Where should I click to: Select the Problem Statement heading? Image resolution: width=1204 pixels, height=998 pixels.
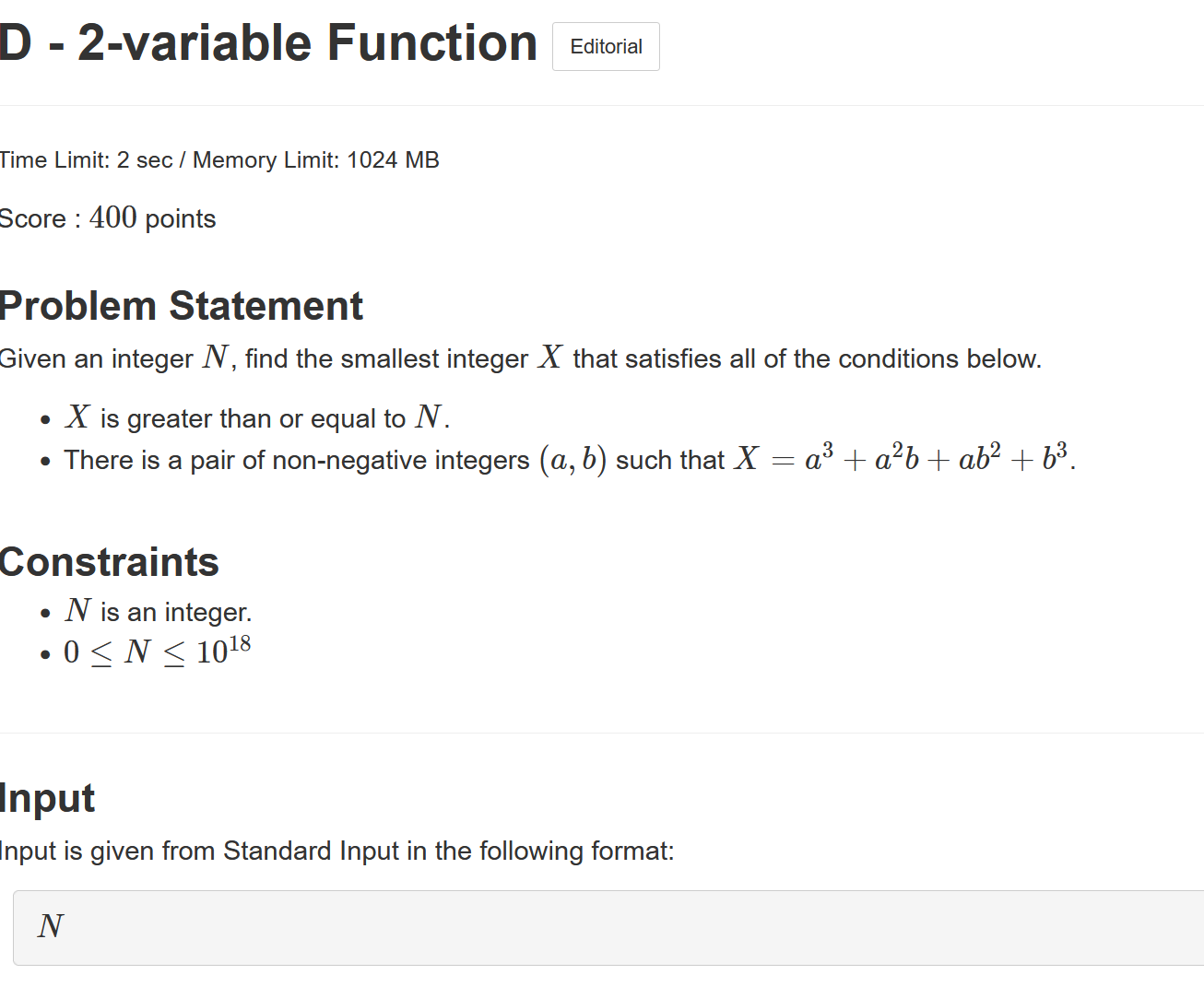(182, 306)
